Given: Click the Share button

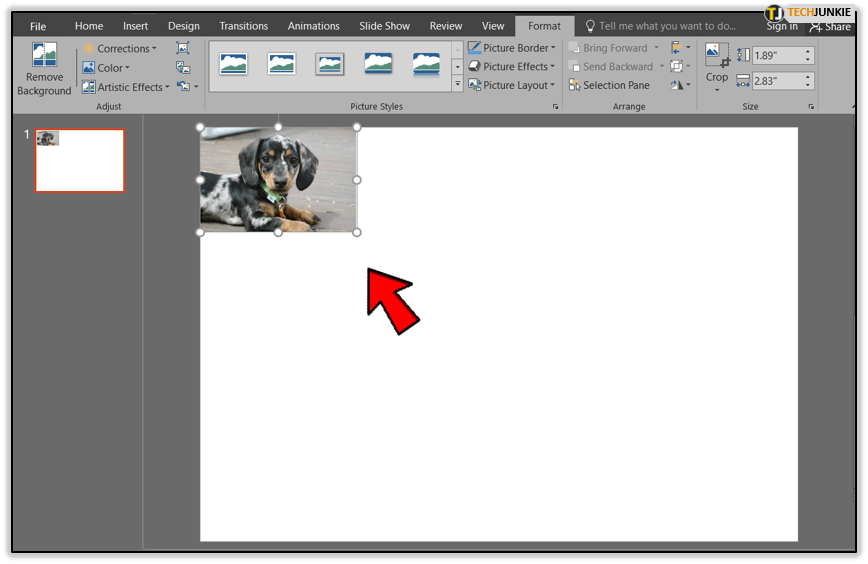Looking at the screenshot, I should pos(830,26).
